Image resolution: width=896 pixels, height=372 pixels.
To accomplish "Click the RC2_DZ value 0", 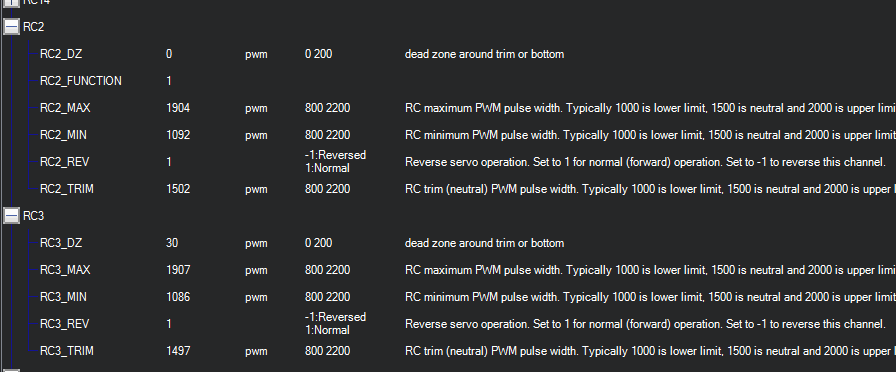I will 169,54.
